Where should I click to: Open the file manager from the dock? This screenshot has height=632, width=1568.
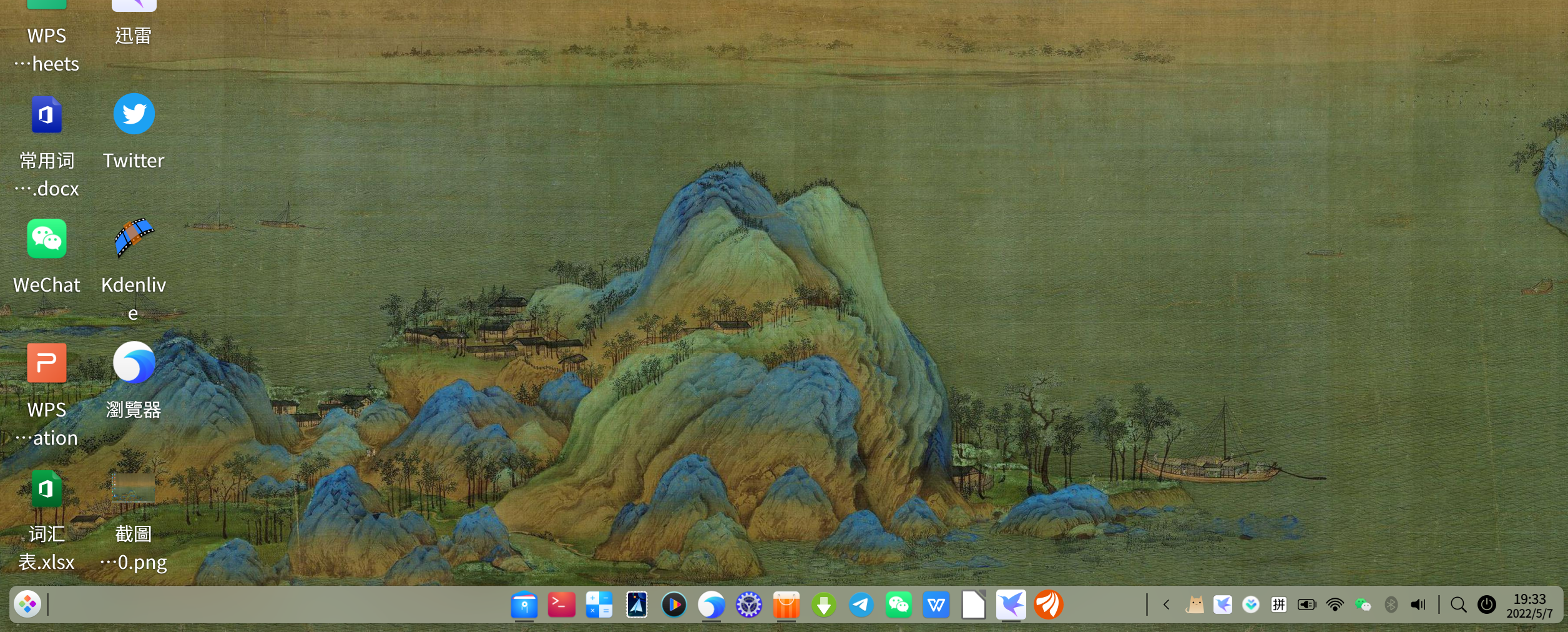click(524, 605)
